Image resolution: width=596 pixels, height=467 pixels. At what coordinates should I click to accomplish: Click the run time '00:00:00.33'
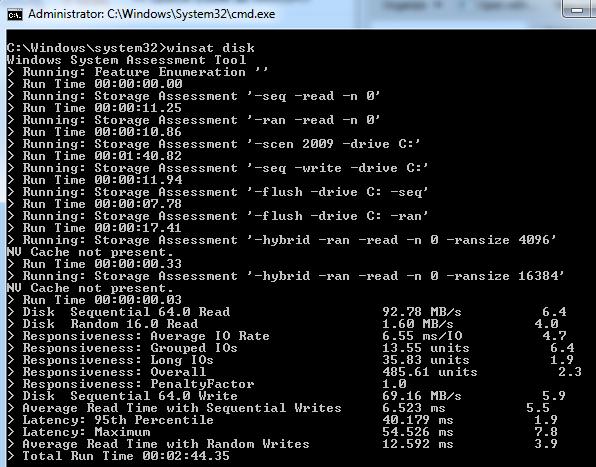(138, 264)
